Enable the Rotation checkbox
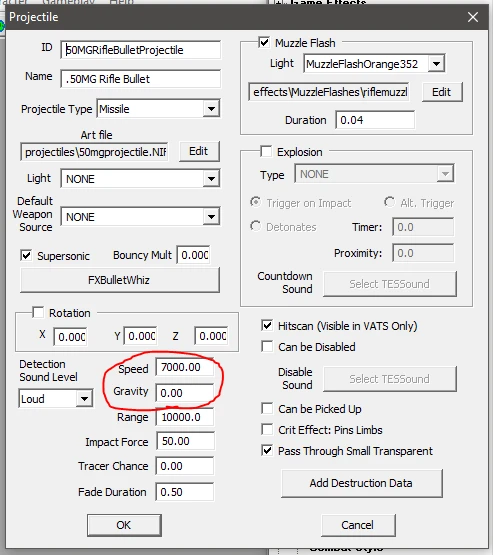The image size is (493, 555). [x=38, y=313]
